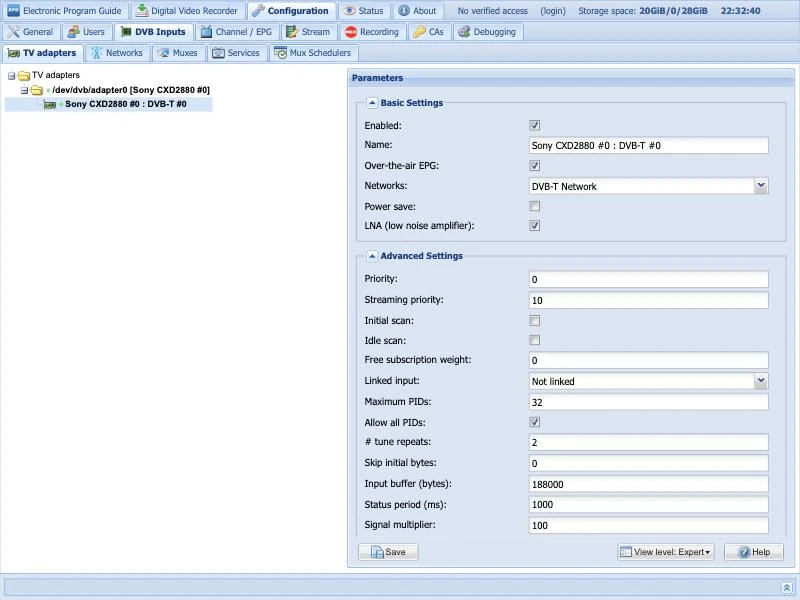Image resolution: width=800 pixels, height=600 pixels.
Task: Click the login link
Action: pos(553,11)
